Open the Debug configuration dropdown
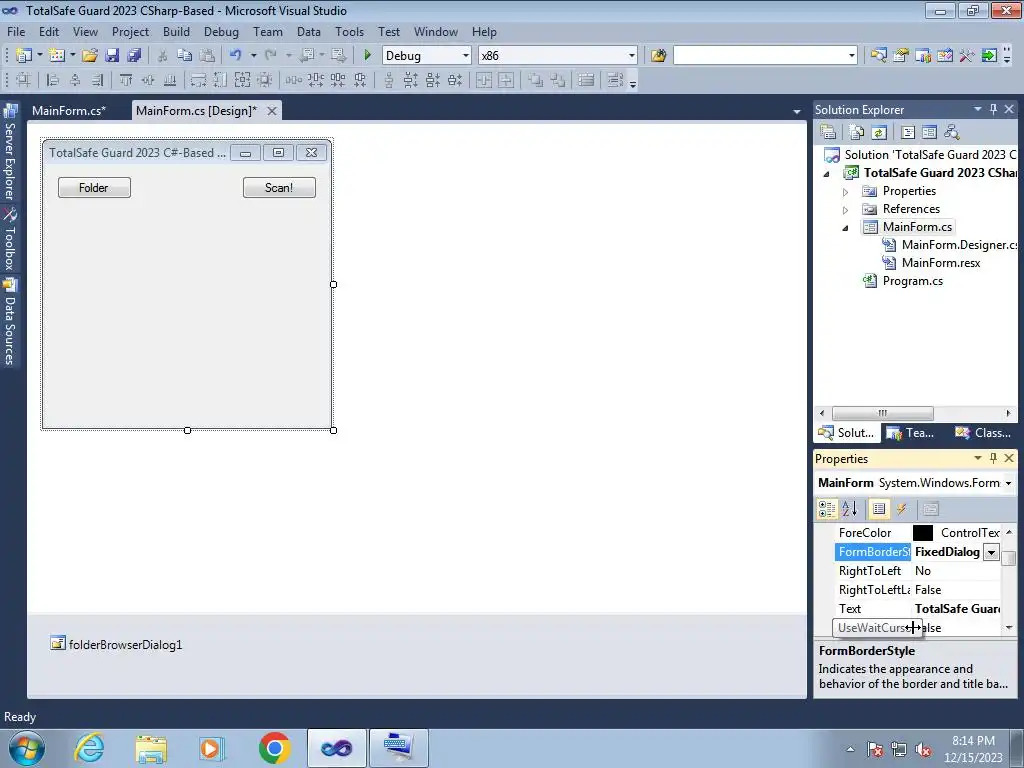 click(x=466, y=56)
